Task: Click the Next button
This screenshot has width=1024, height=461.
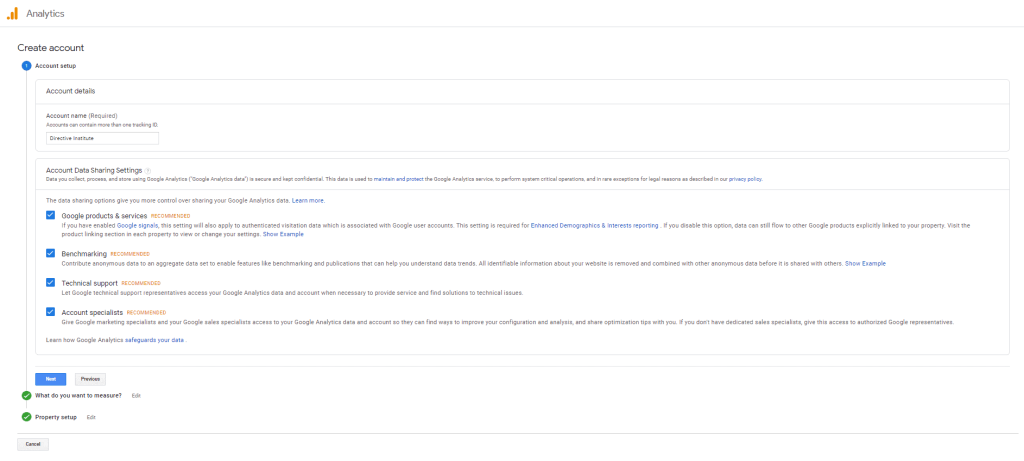Action: tap(50, 379)
